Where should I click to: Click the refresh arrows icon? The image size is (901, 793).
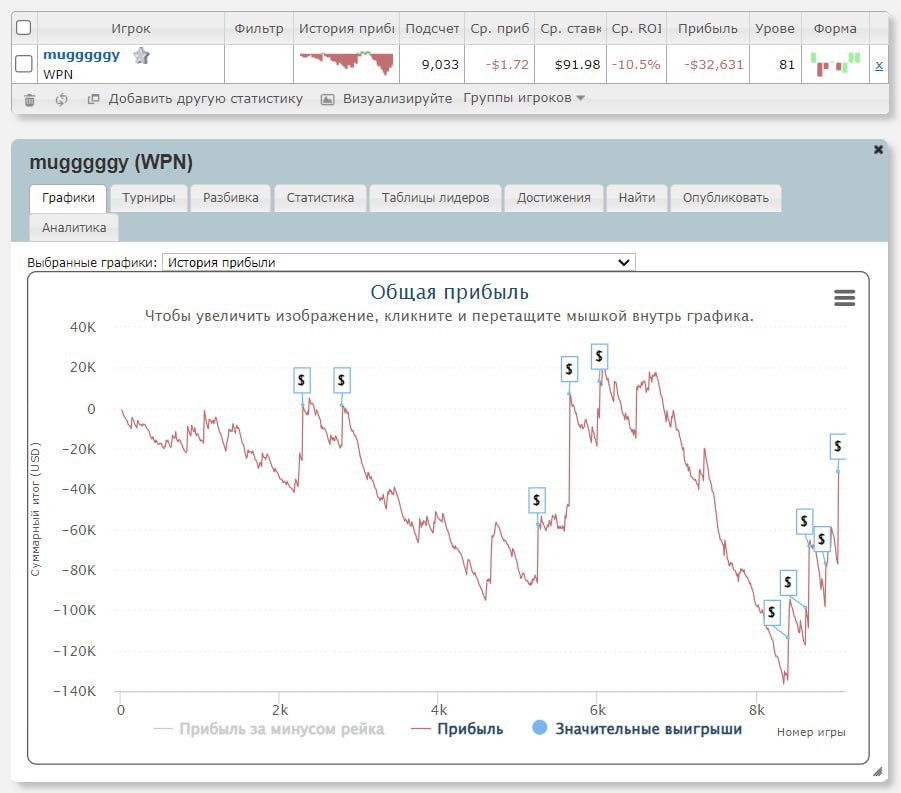click(62, 99)
